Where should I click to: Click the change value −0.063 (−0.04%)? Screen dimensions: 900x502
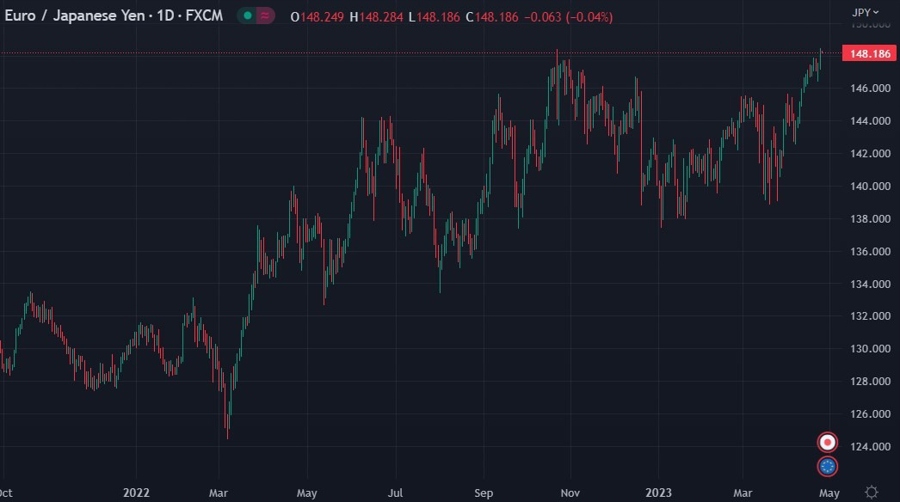click(x=568, y=17)
